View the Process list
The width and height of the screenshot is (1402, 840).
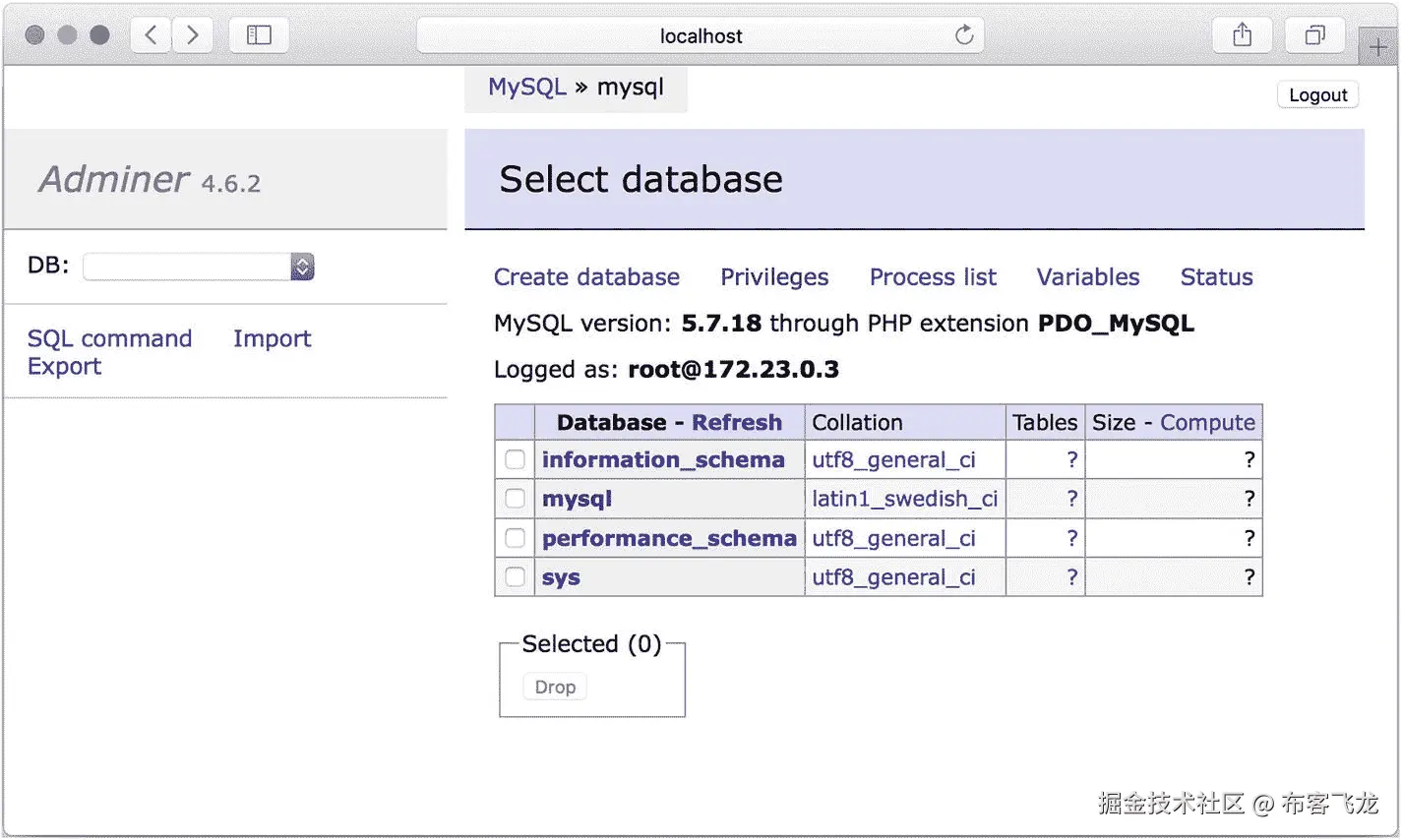click(933, 277)
